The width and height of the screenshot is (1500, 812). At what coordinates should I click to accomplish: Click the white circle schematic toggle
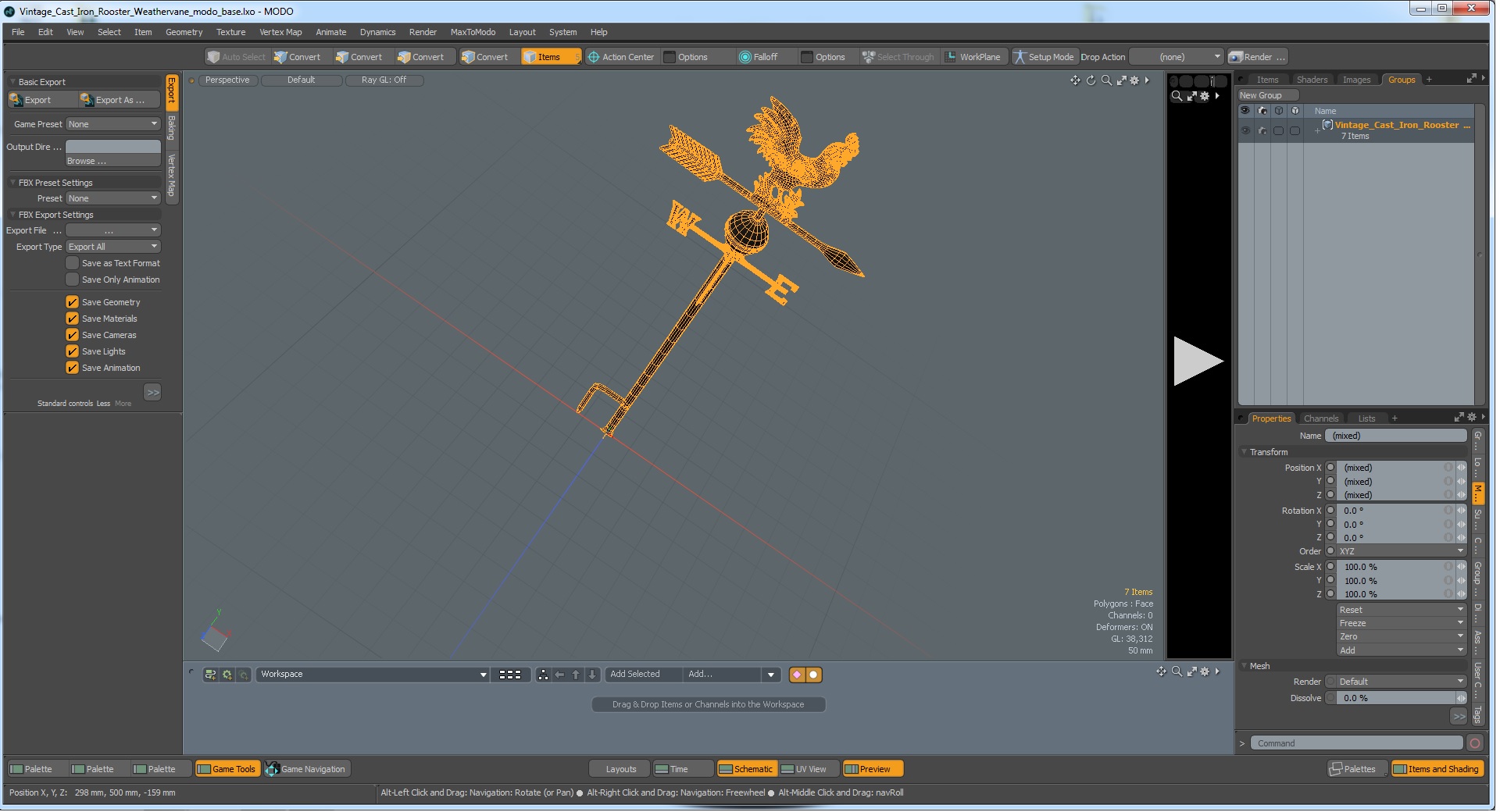pos(813,675)
